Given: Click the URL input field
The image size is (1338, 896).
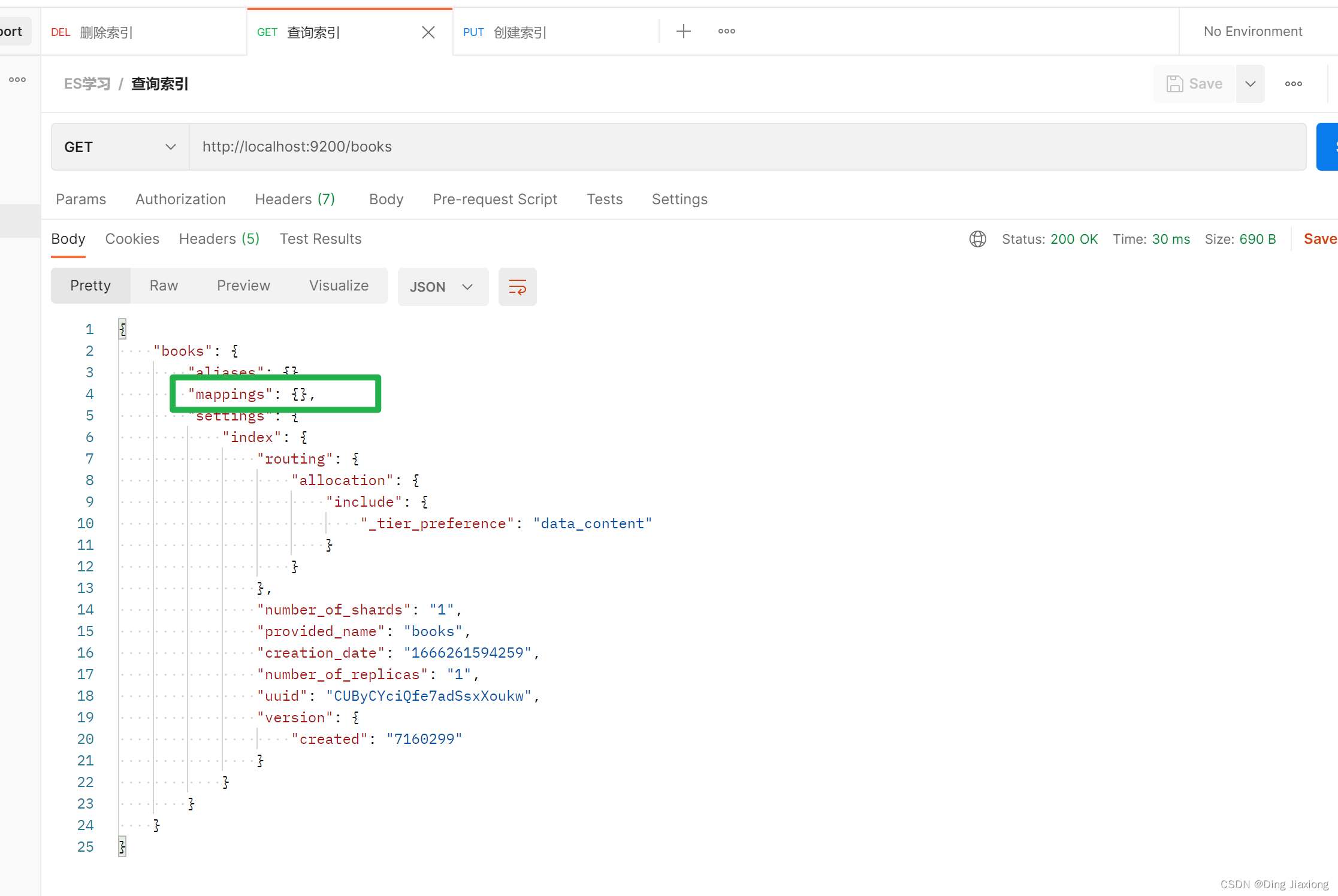Looking at the screenshot, I should [x=748, y=147].
